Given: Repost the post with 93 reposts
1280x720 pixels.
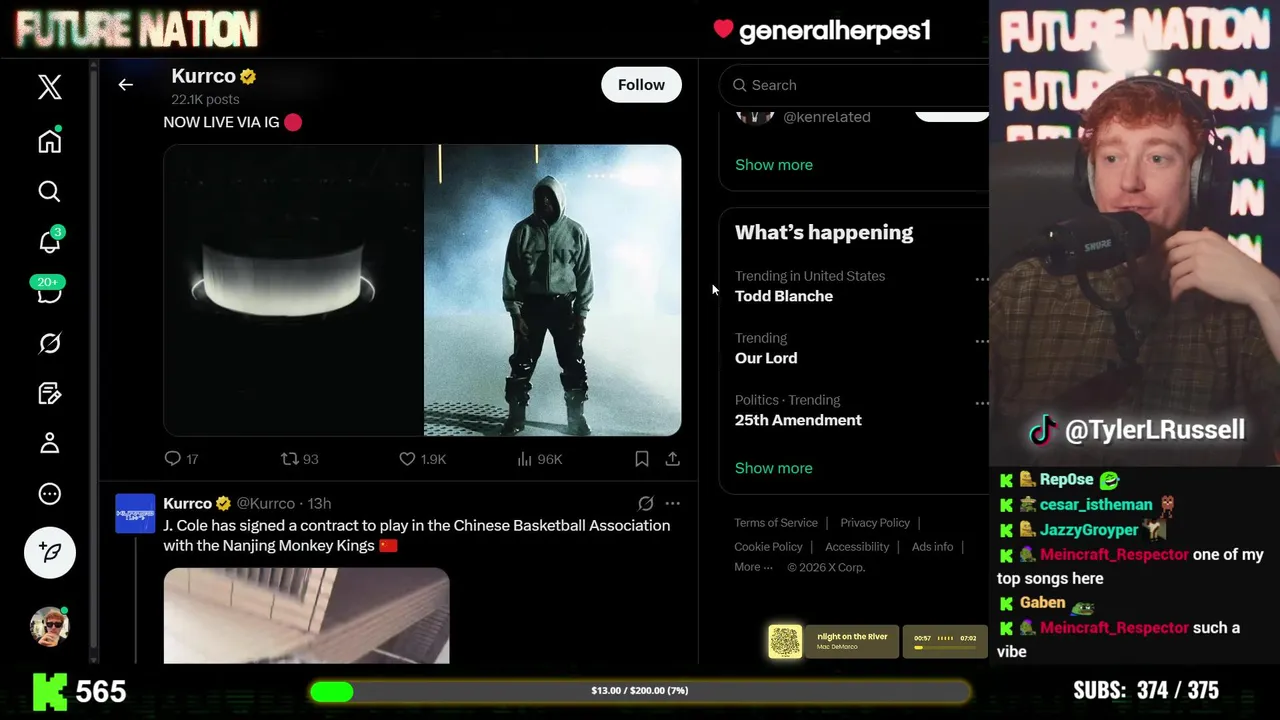Looking at the screenshot, I should (289, 458).
